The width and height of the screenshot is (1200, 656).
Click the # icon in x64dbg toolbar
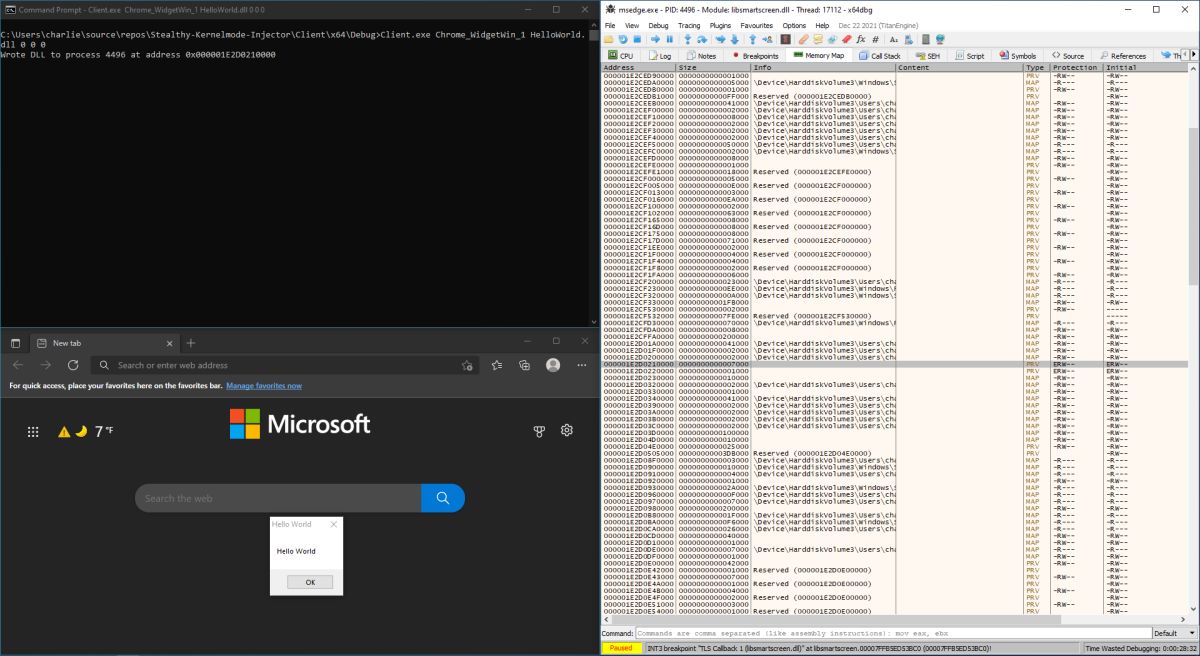click(x=875, y=39)
